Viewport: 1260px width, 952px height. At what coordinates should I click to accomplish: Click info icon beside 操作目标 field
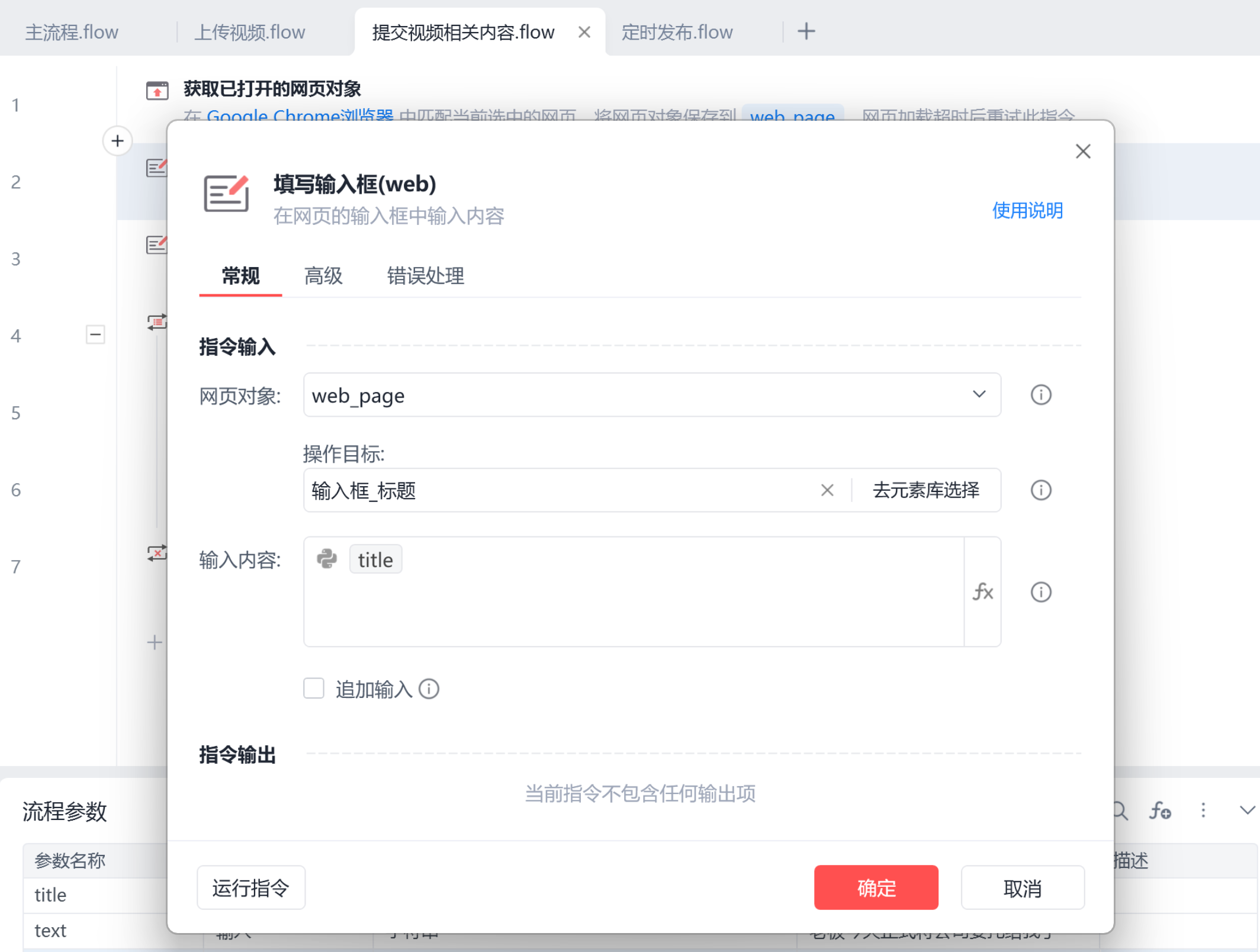point(1040,490)
